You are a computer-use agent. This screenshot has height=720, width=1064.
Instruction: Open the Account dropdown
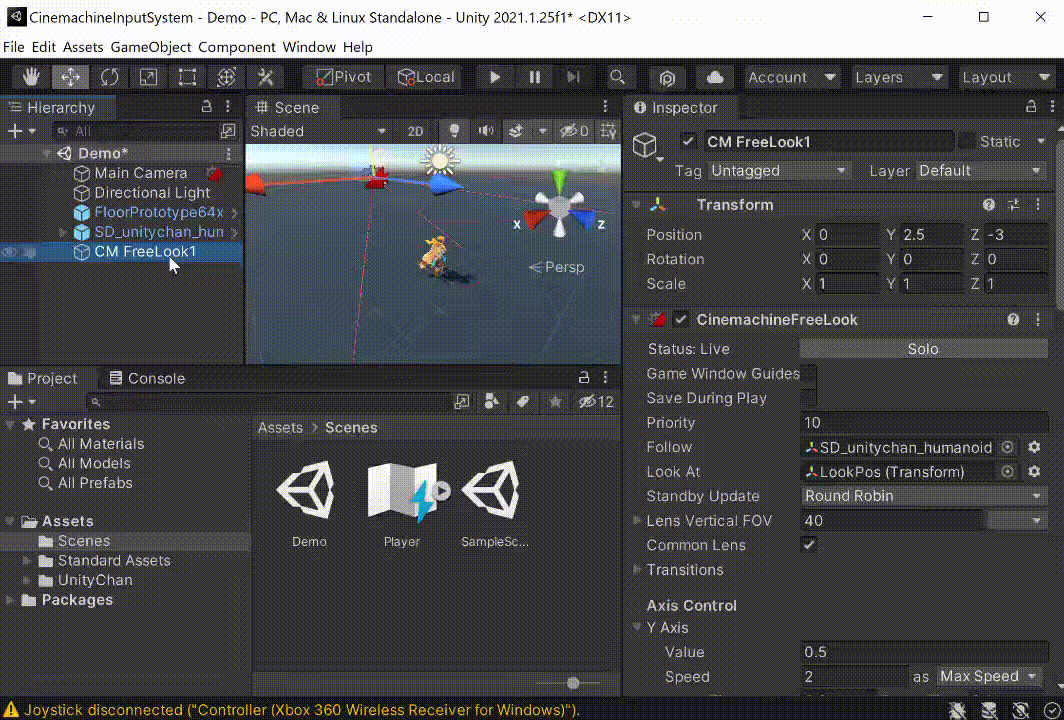pos(792,77)
